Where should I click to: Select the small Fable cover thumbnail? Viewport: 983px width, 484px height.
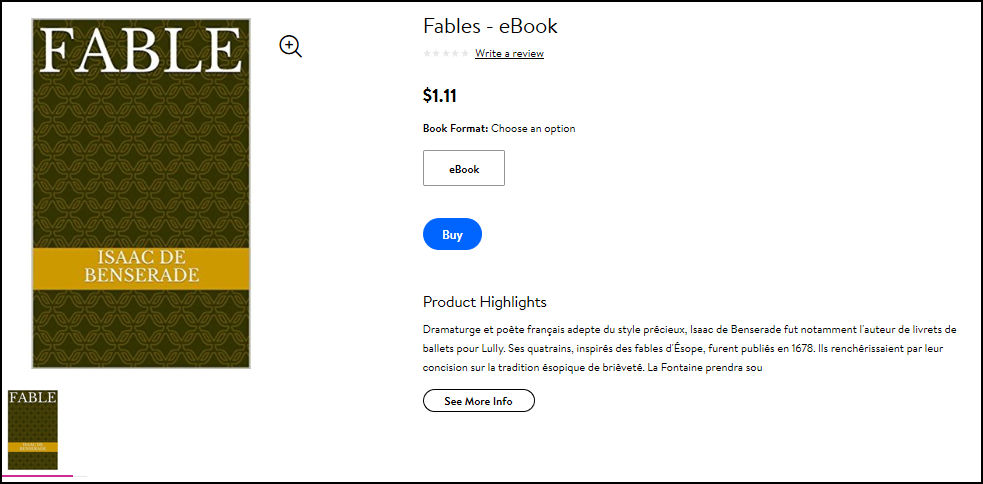coord(33,429)
